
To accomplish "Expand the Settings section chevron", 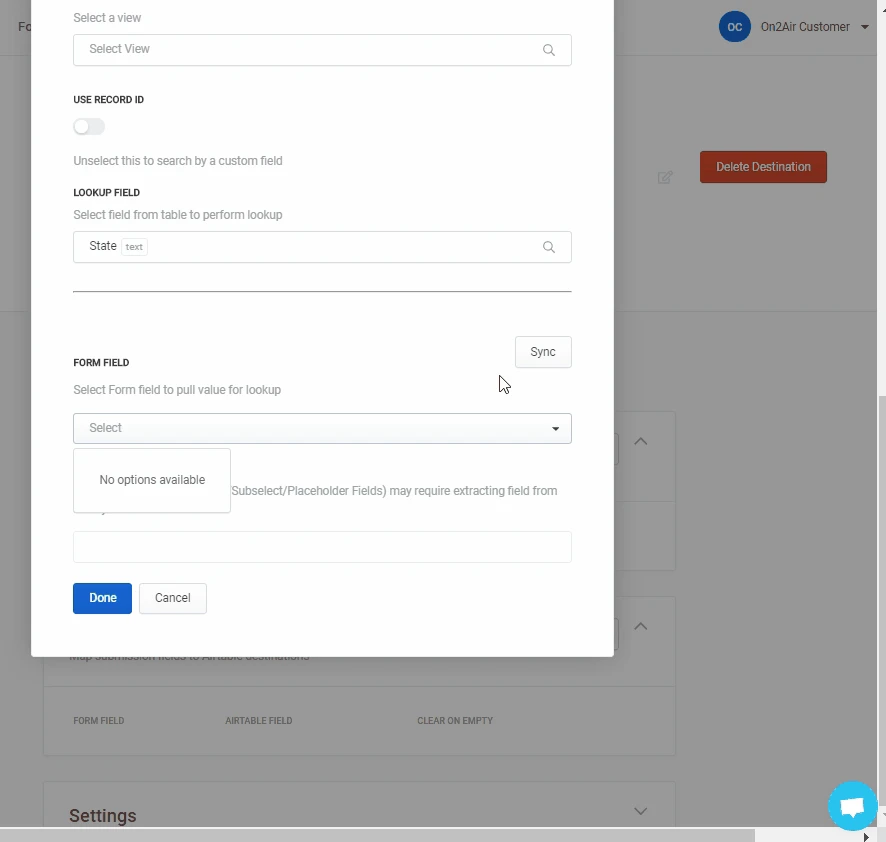I will click(641, 811).
